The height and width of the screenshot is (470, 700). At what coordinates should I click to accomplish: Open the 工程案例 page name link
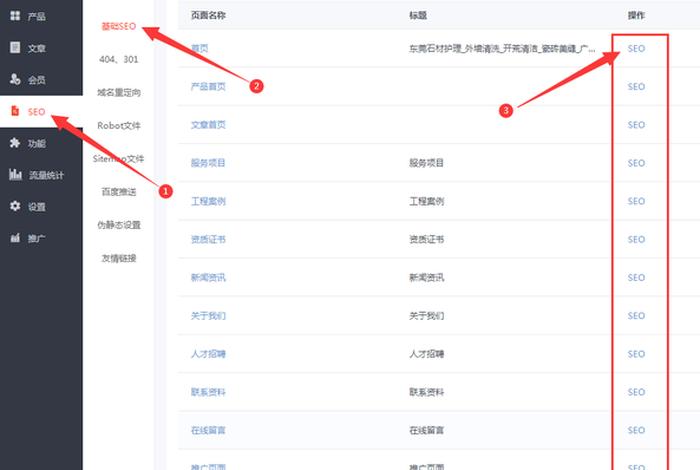click(208, 201)
